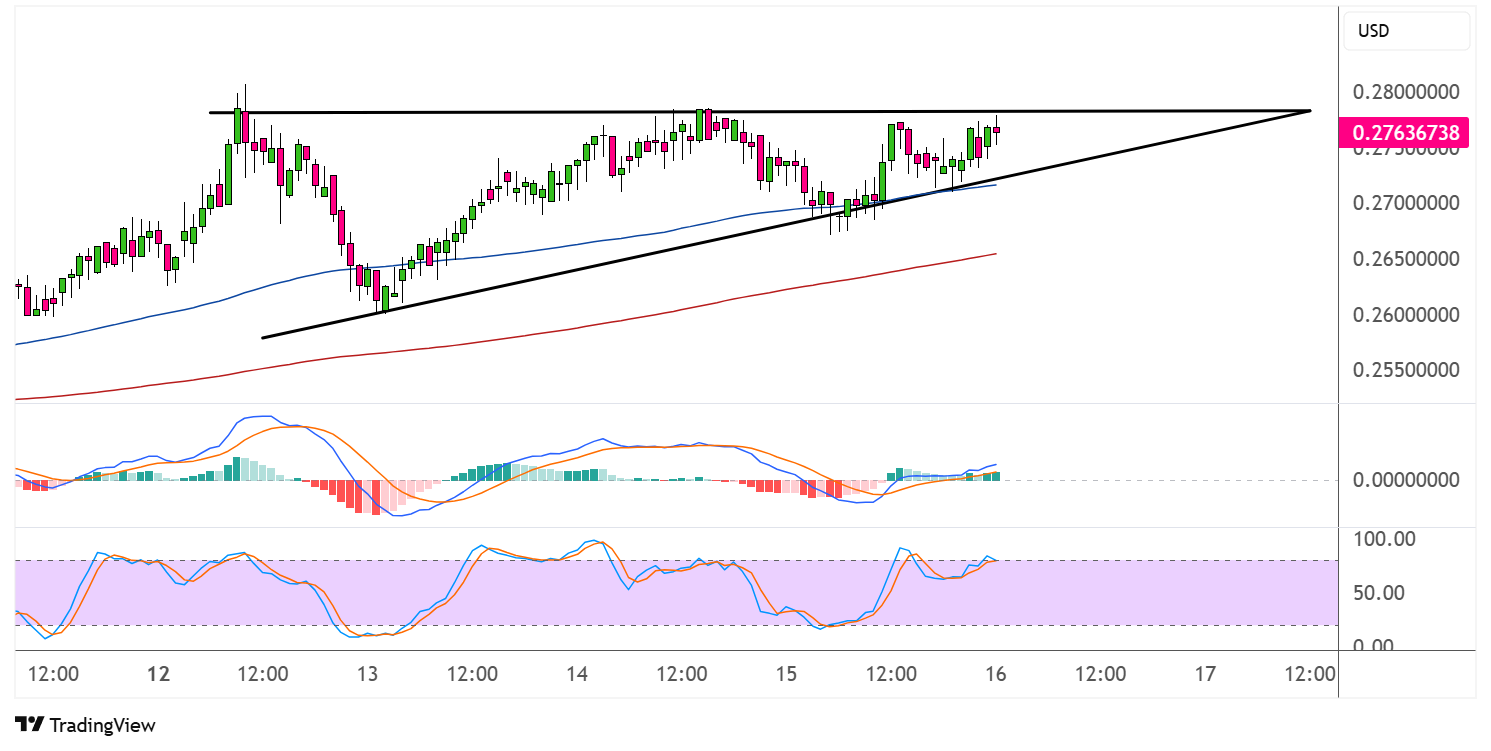This screenshot has width=1491, height=751.
Task: Click date label 17 on time axis
Action: [1205, 674]
